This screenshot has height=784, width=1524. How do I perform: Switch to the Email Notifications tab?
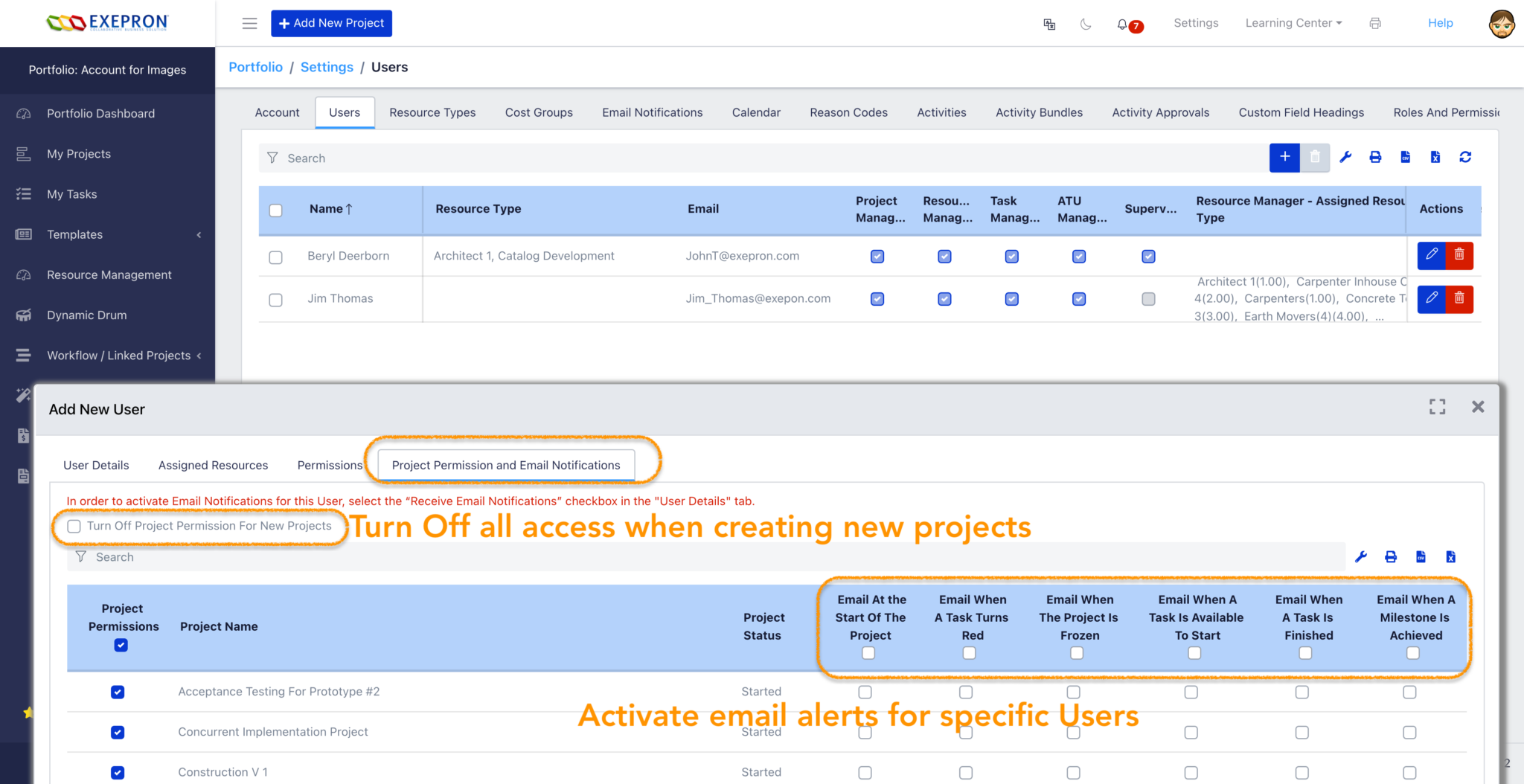coord(652,112)
